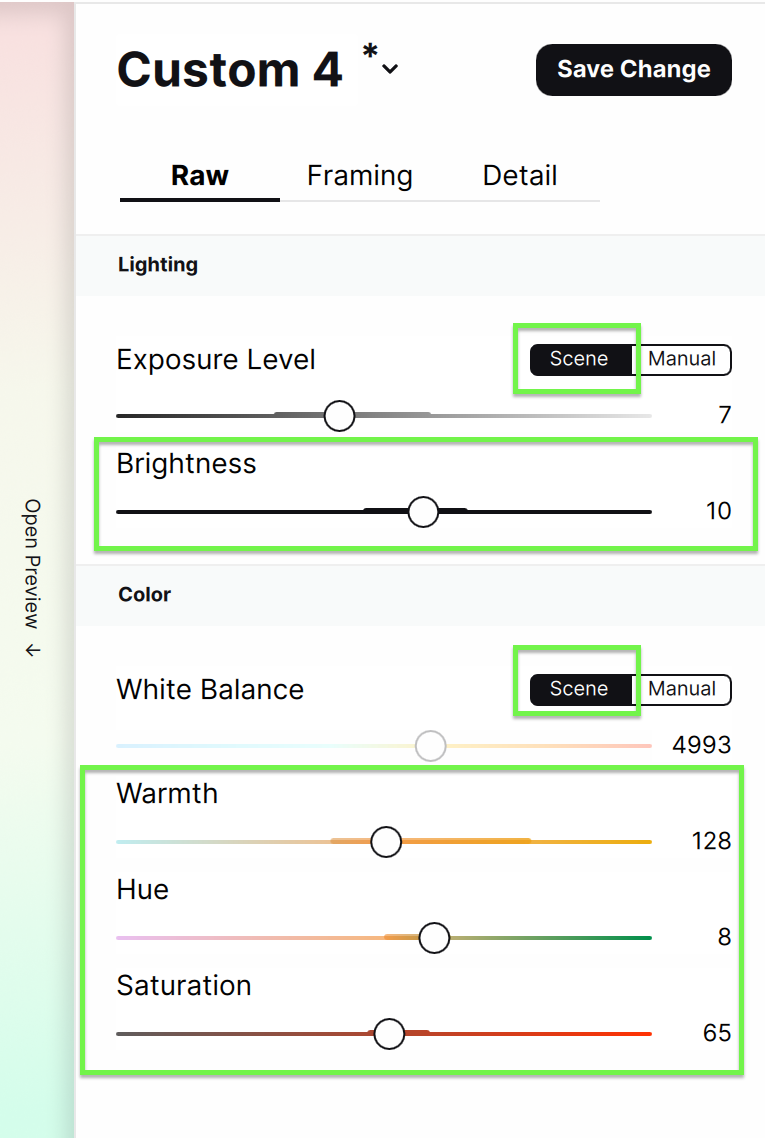Switch Exposure Level to Manual mode
Screen dimensions: 765x1138
(x=684, y=359)
